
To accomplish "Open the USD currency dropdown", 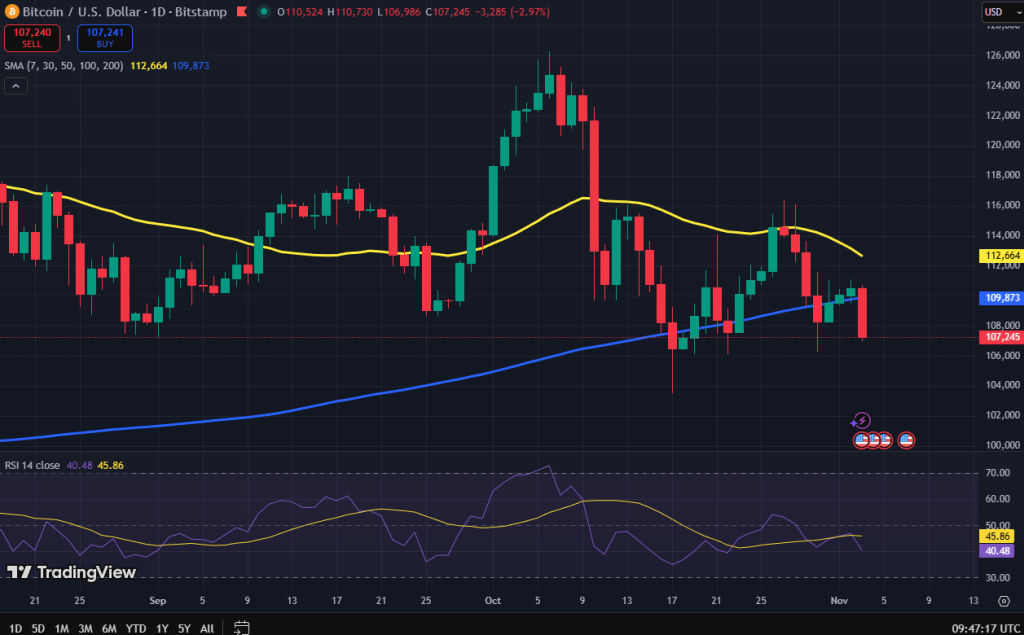I will tap(1002, 12).
